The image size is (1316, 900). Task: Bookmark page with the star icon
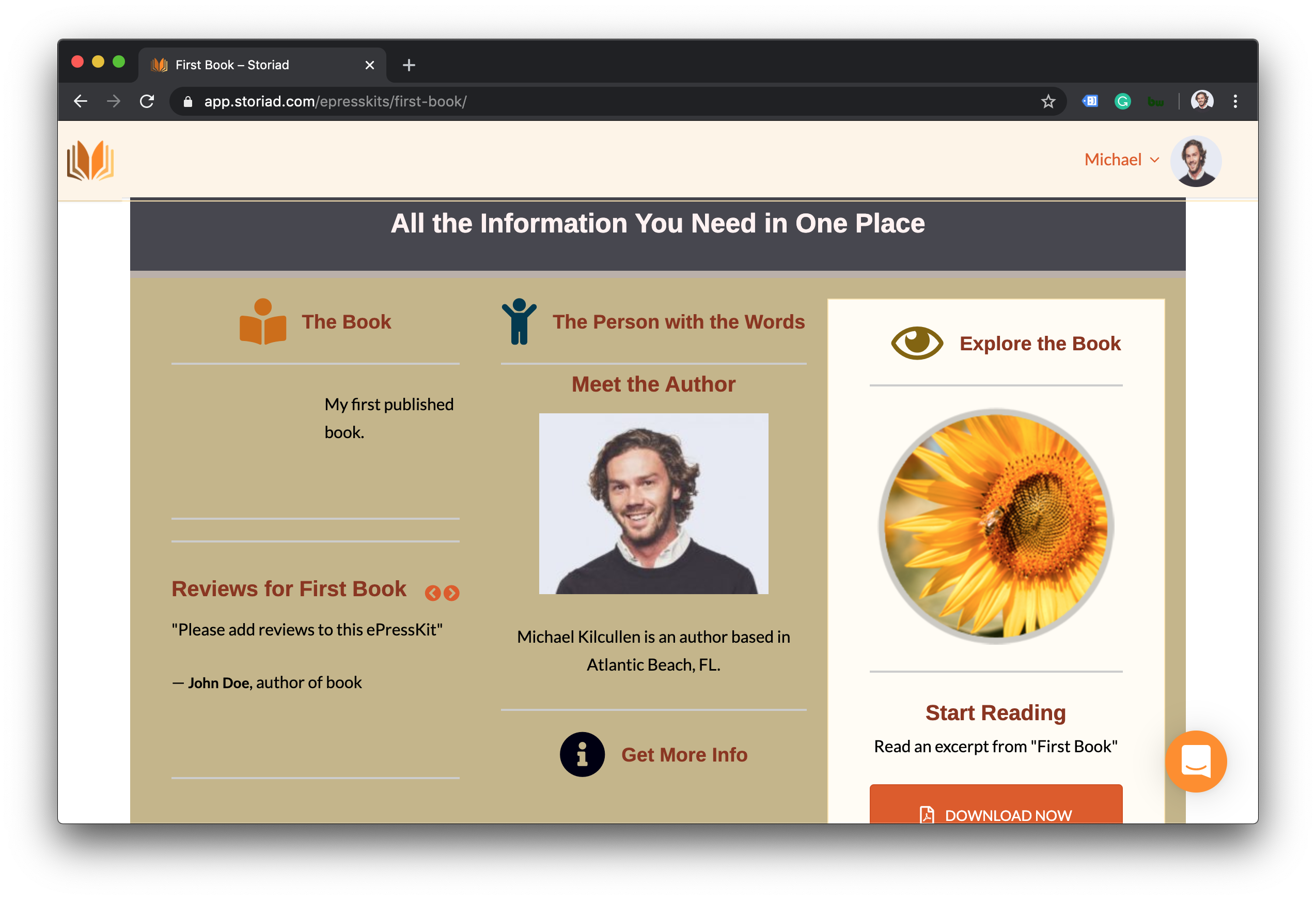pos(1047,101)
